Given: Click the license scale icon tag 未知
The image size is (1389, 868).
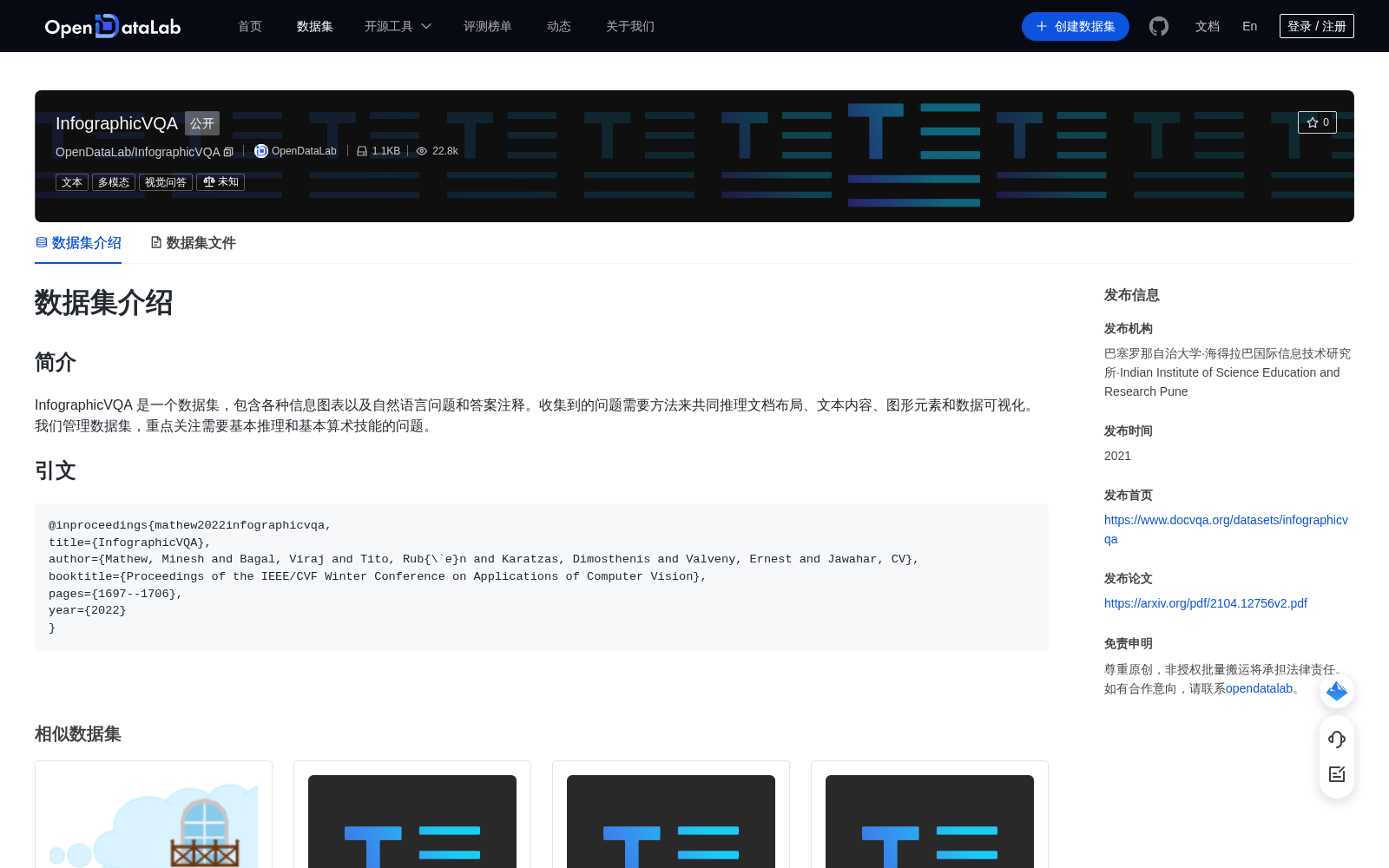Looking at the screenshot, I should [x=221, y=182].
